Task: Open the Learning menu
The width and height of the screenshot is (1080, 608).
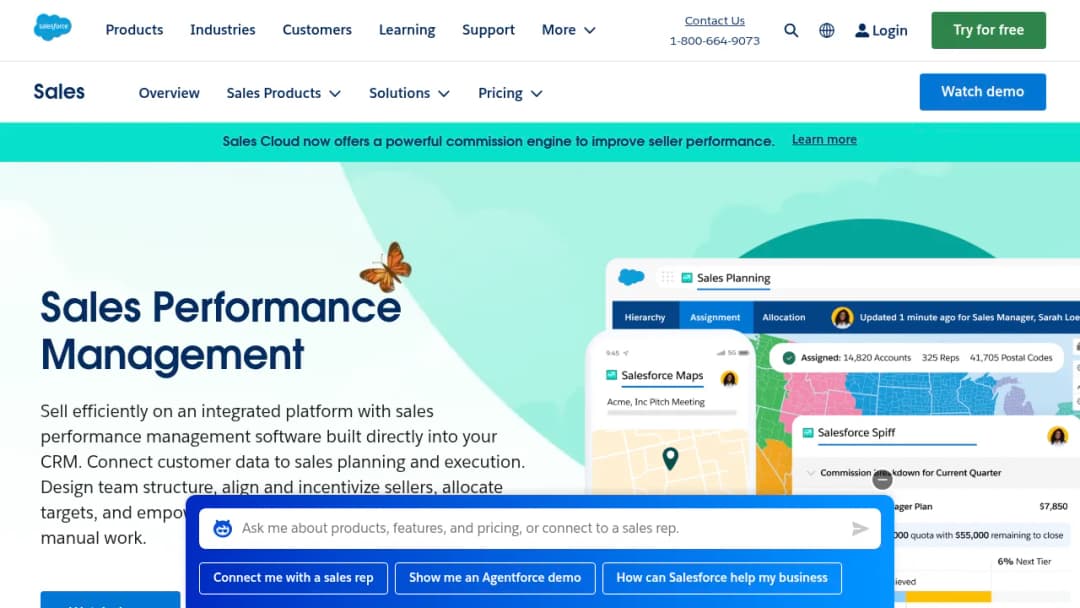Action: (407, 30)
